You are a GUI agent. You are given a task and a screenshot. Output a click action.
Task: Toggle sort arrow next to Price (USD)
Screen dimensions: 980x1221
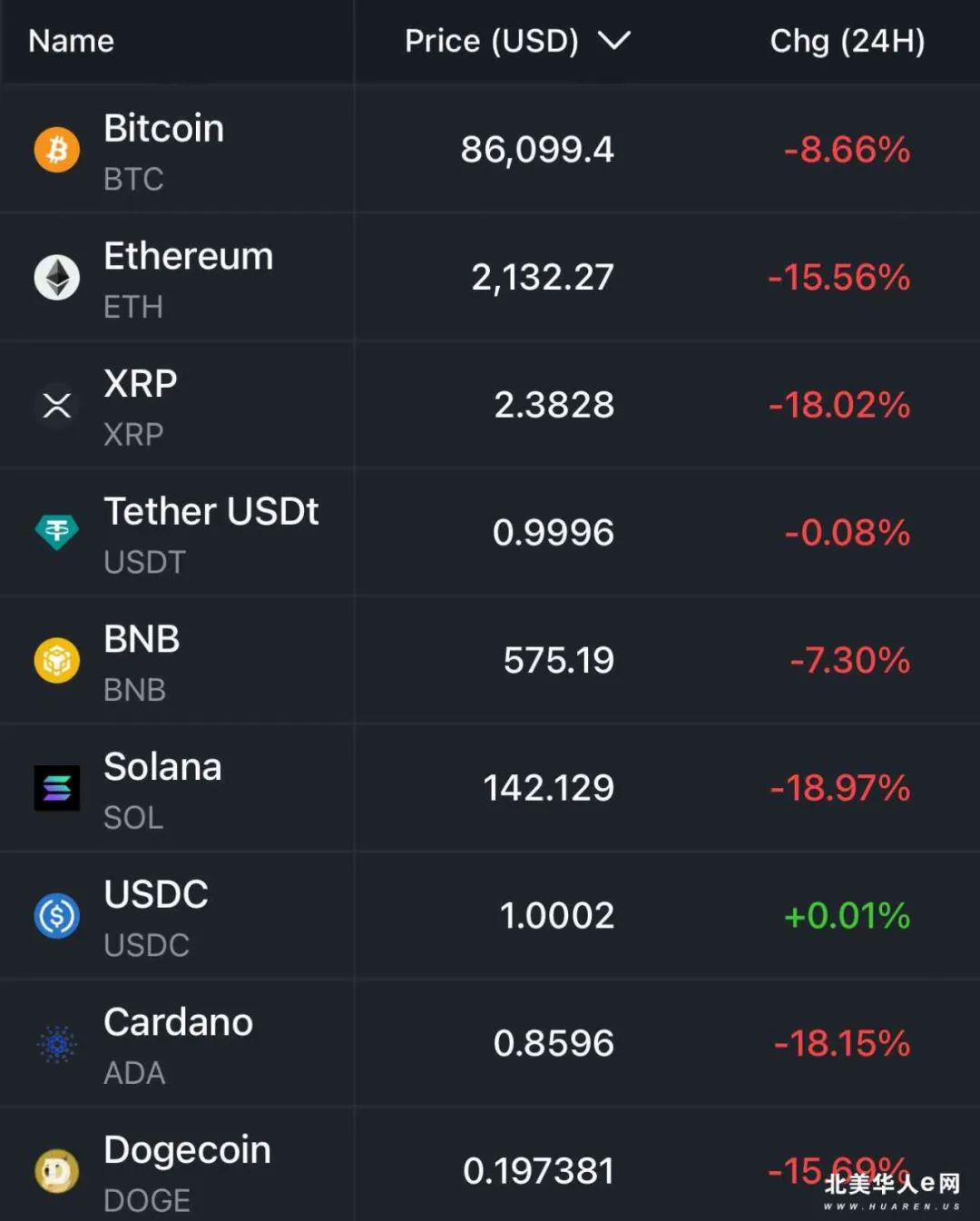(614, 41)
